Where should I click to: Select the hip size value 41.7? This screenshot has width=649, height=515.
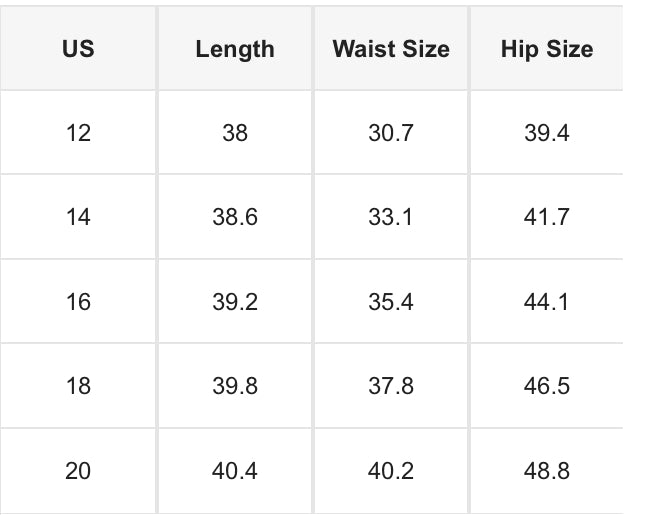pyautogui.click(x=547, y=217)
